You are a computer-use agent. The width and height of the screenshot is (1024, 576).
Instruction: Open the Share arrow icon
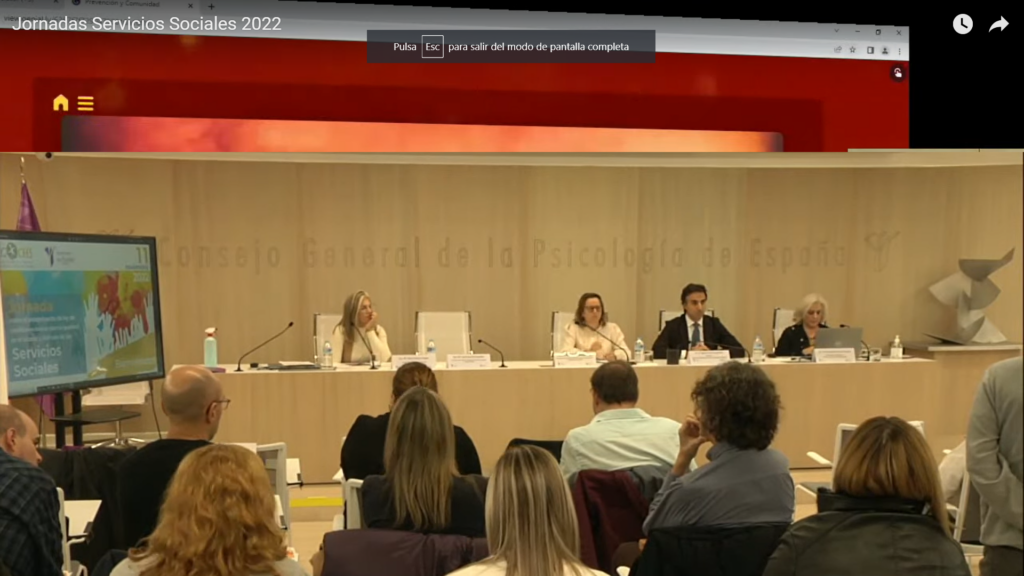coord(998,24)
